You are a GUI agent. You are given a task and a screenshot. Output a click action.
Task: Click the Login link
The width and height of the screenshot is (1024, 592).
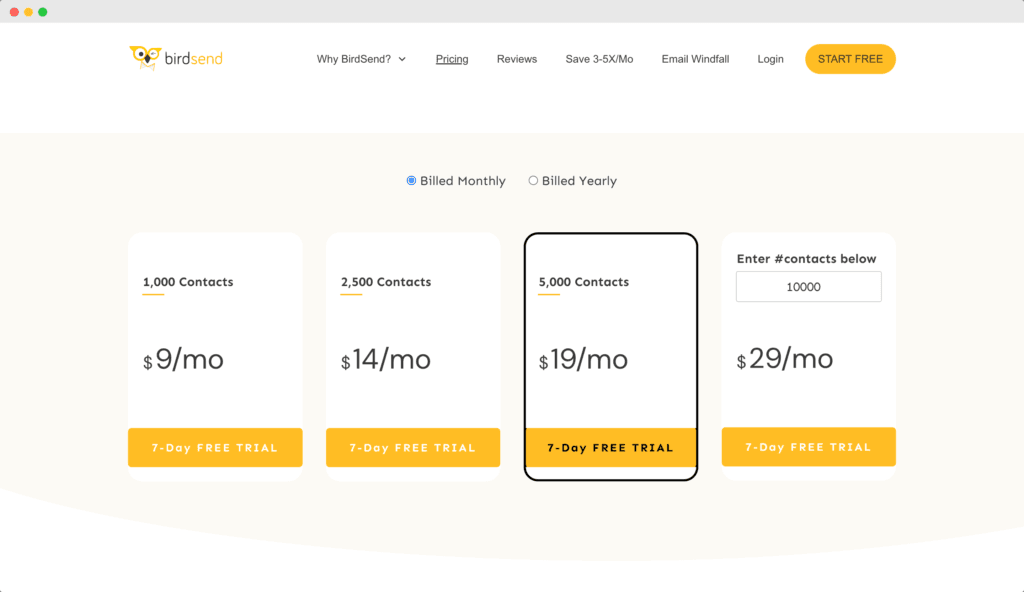pyautogui.click(x=770, y=59)
